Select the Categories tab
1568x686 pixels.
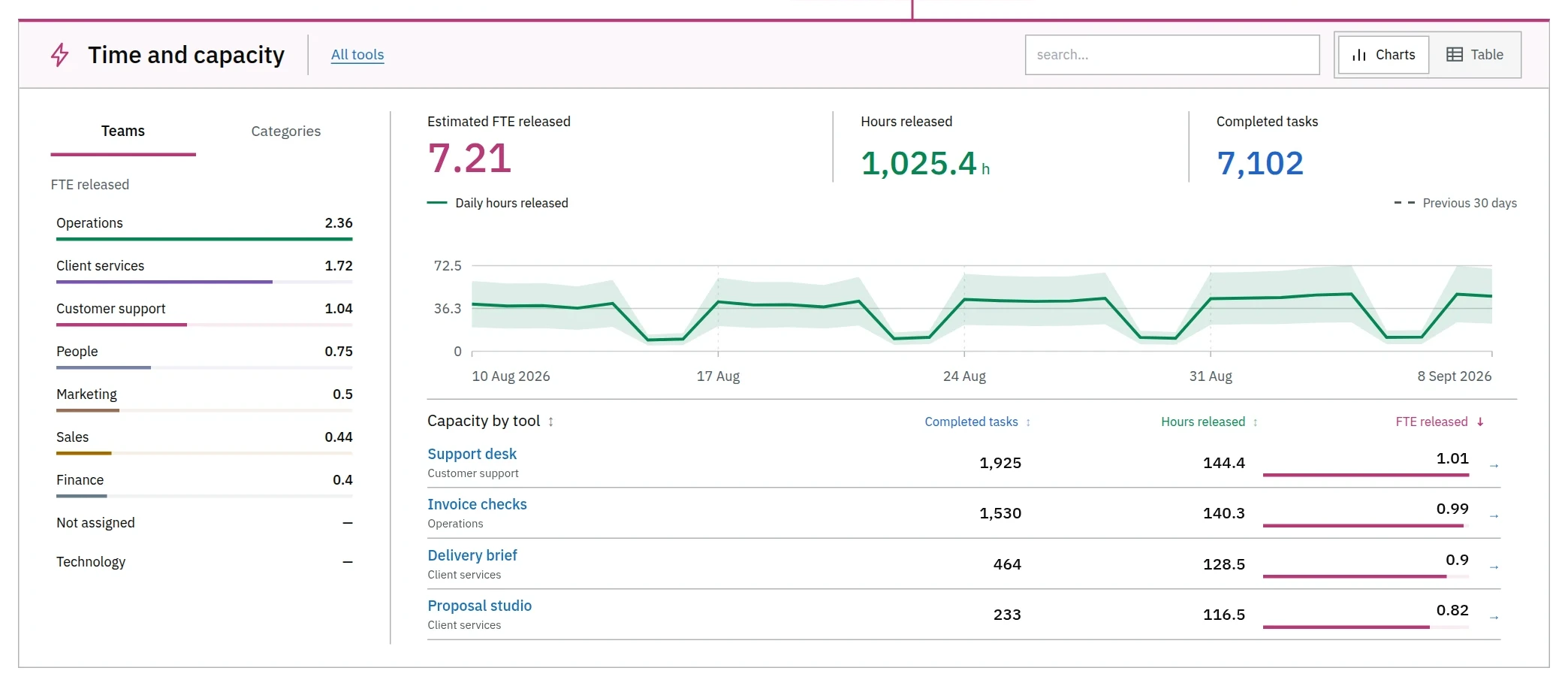click(285, 131)
